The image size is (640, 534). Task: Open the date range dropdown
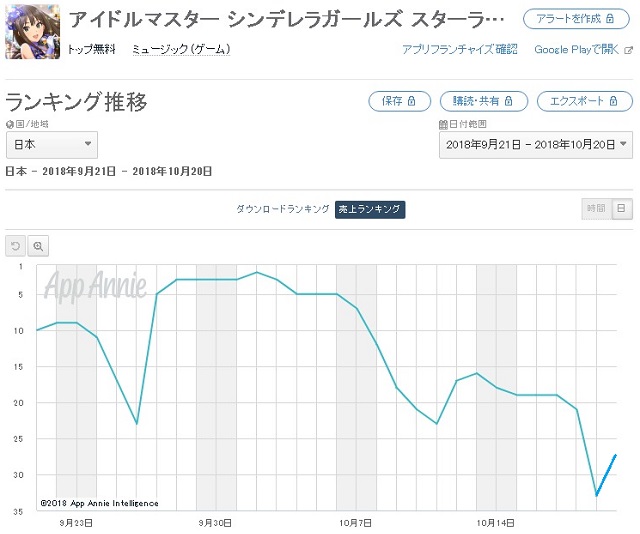(x=536, y=145)
